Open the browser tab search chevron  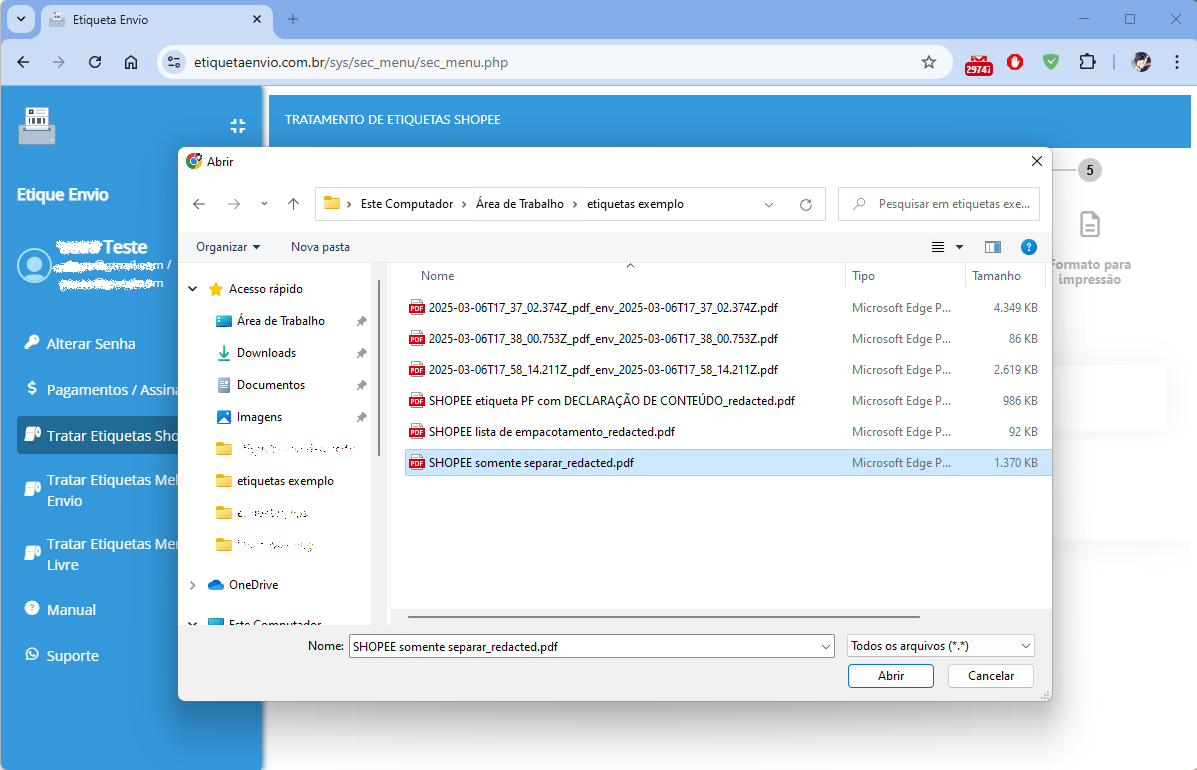21,19
